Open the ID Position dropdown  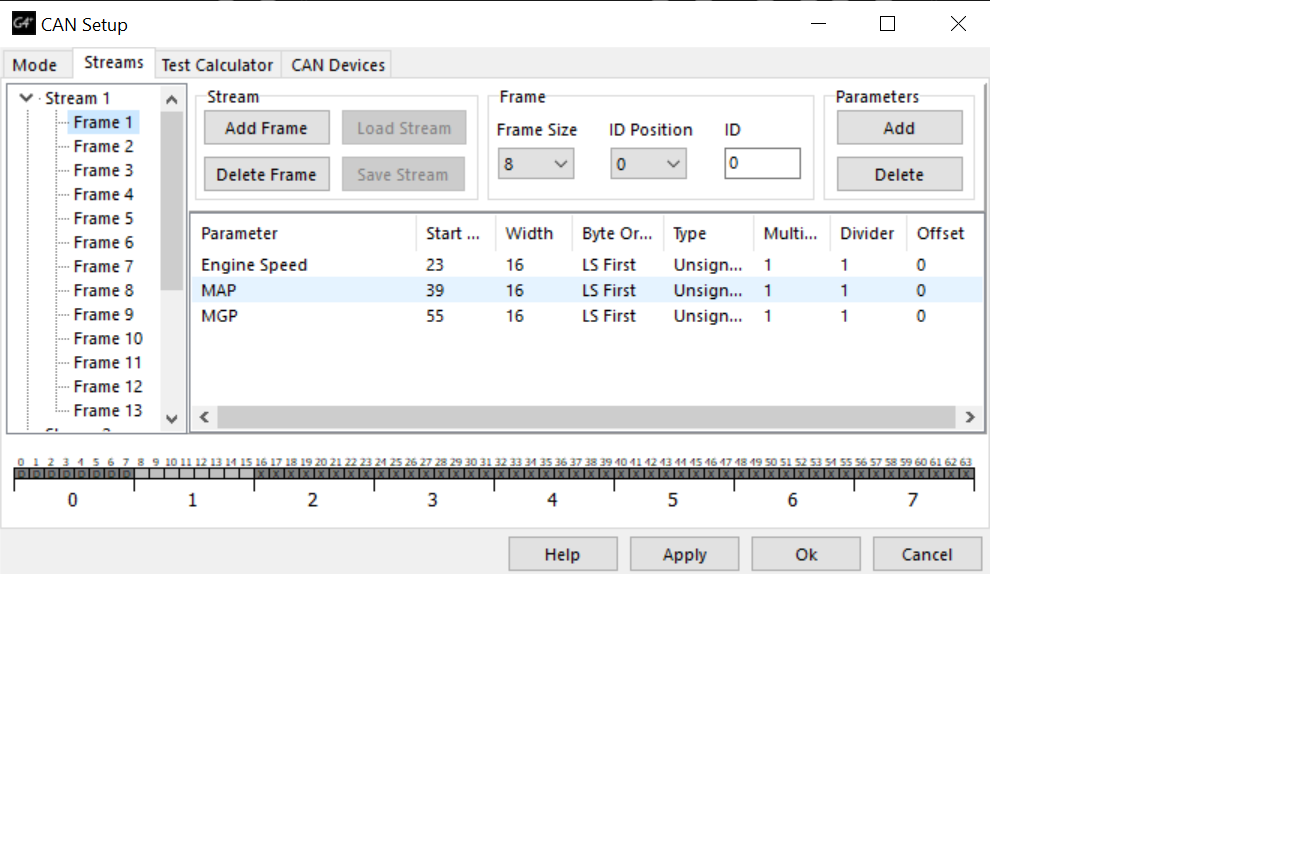648,163
